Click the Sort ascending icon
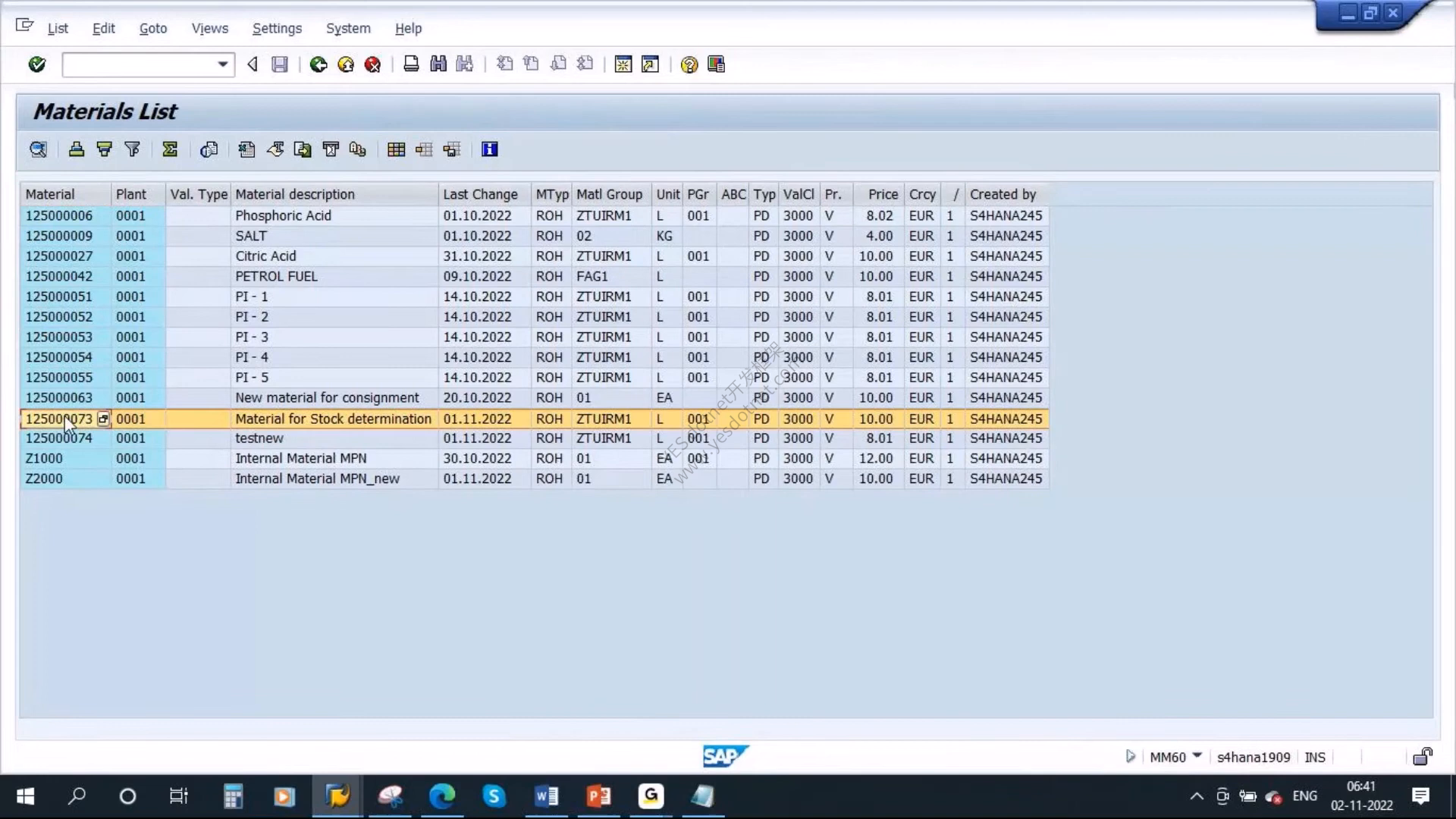This screenshot has height=819, width=1456. click(x=77, y=149)
